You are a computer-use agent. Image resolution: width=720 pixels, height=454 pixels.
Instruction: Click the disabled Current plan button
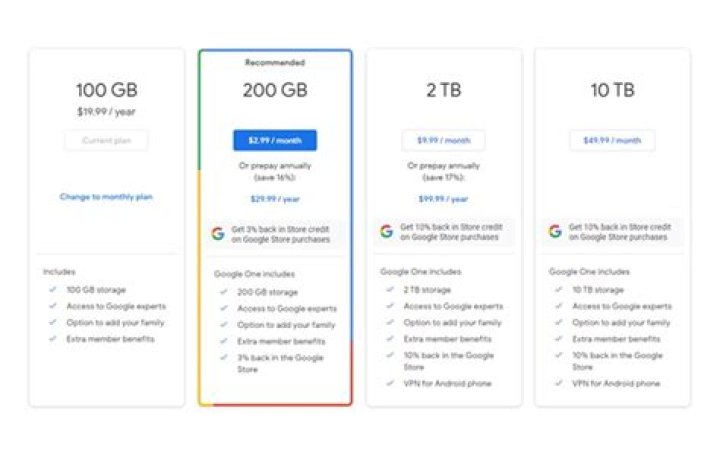point(106,140)
